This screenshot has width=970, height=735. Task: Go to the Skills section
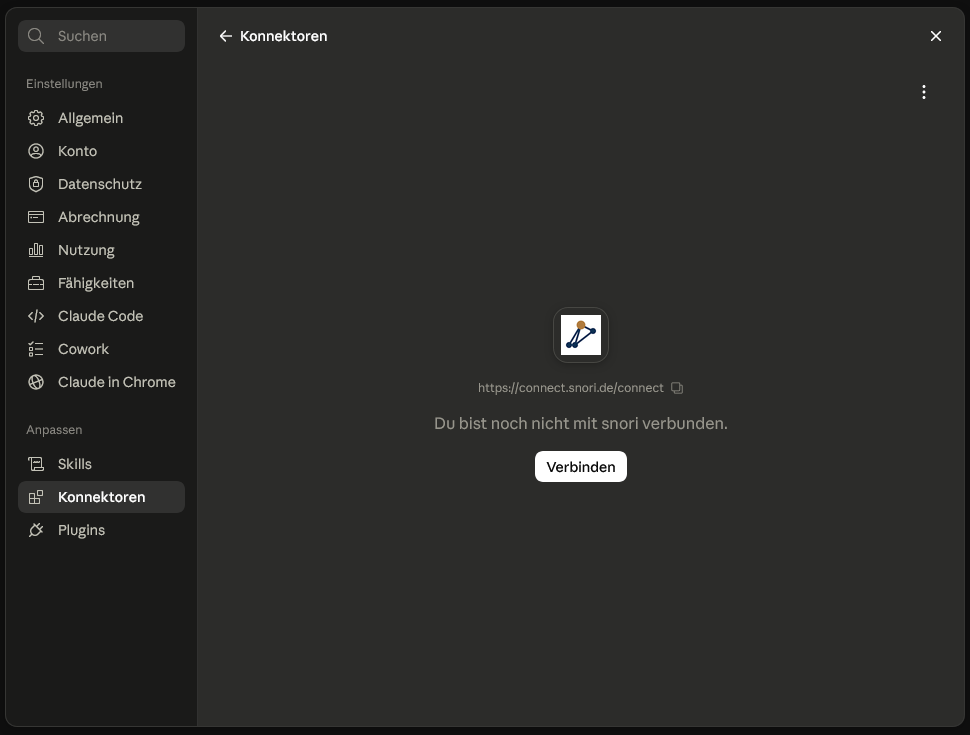(x=101, y=464)
